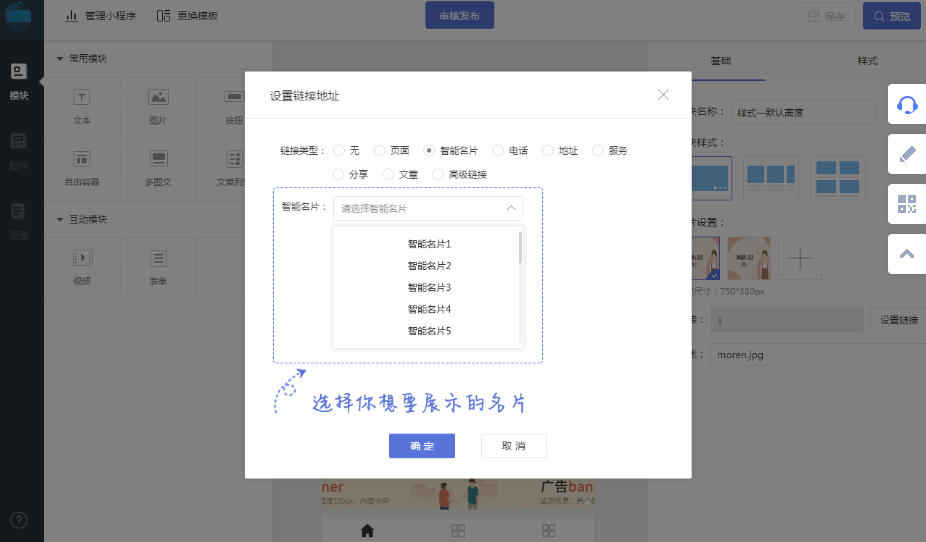Click the customer service headset icon
Image resolution: width=926 pixels, height=542 pixels.
907,105
